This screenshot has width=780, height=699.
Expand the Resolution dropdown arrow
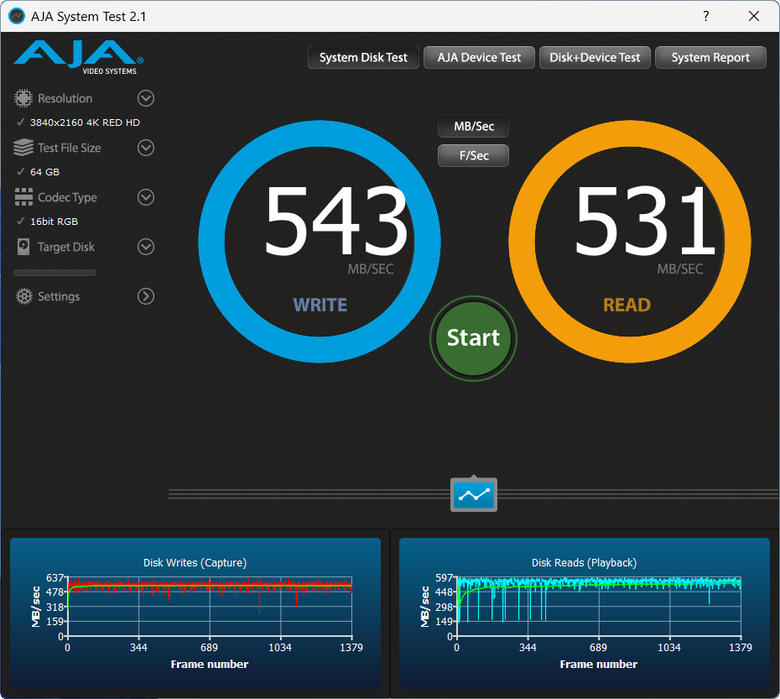coord(146,98)
